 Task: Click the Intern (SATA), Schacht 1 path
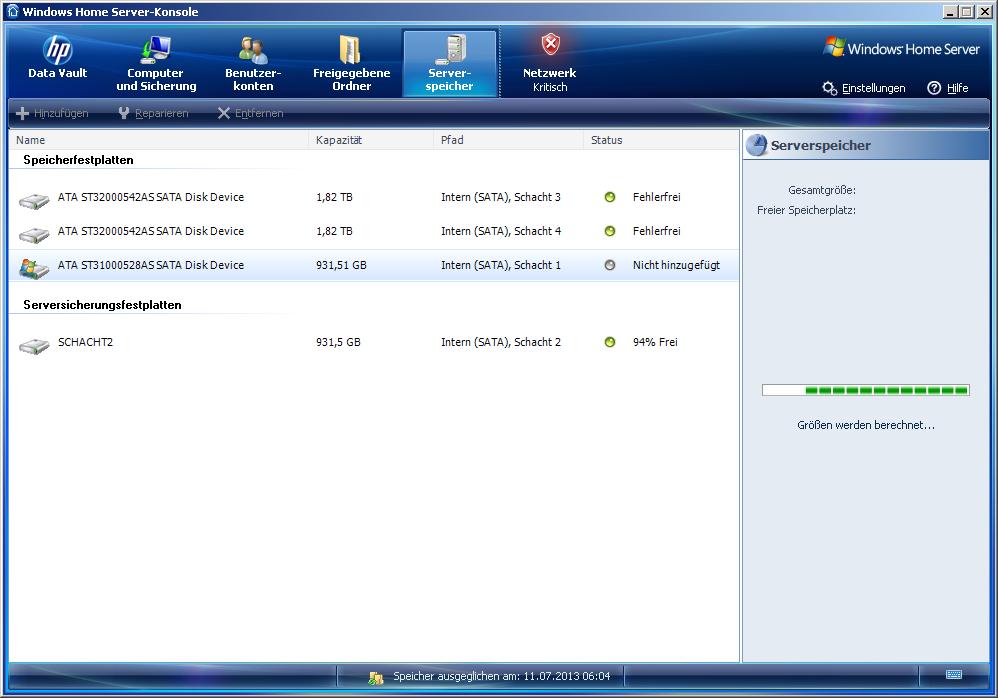click(501, 265)
